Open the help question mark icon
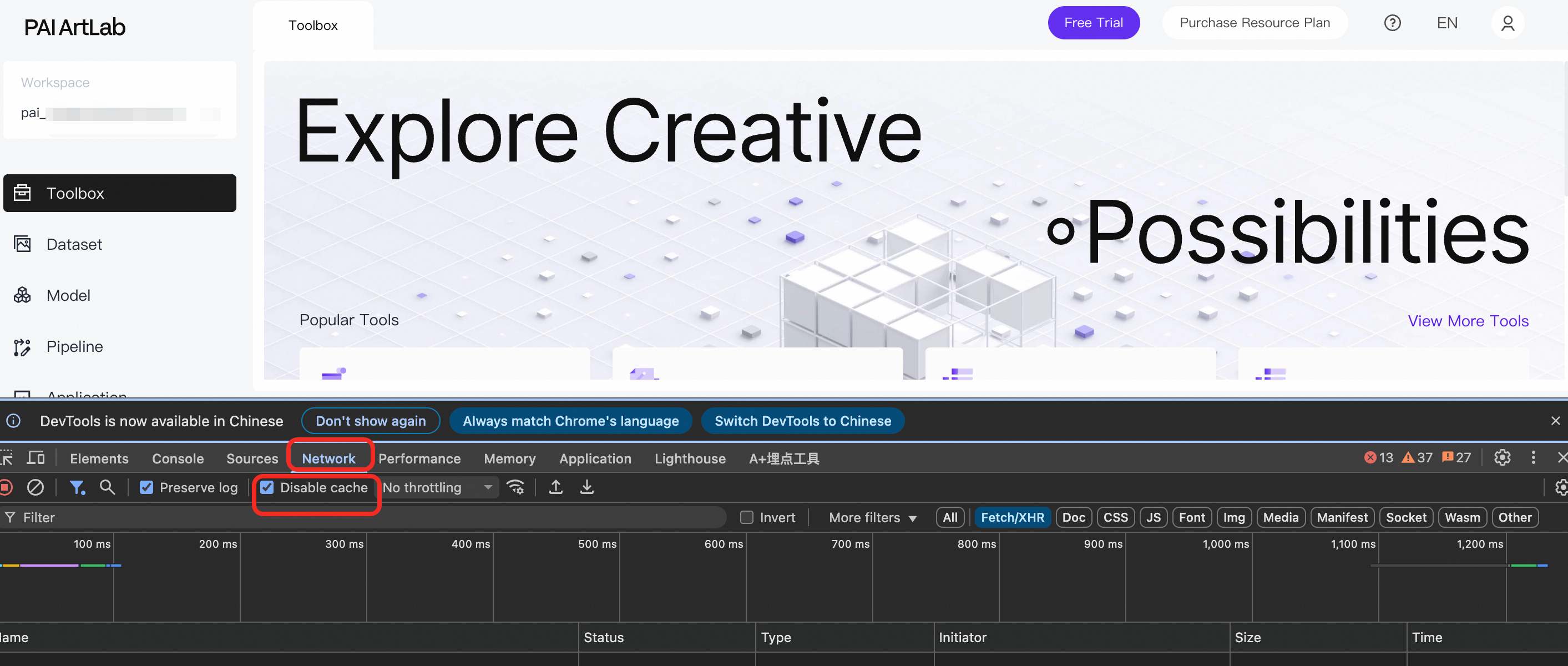 point(1392,23)
